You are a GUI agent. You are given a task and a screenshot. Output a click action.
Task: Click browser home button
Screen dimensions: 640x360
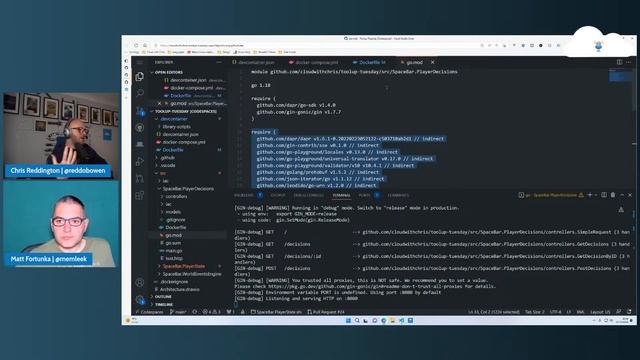coord(145,45)
